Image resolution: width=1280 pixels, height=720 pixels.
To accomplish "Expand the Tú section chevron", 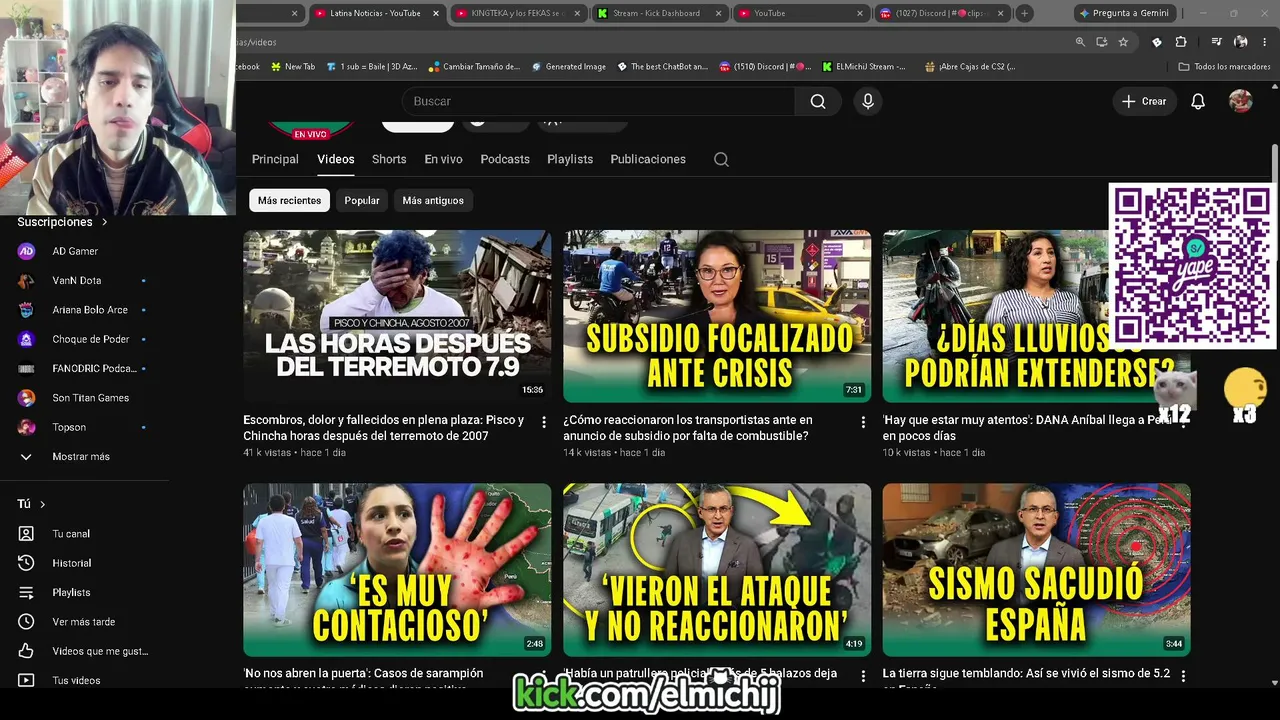I will 42,504.
